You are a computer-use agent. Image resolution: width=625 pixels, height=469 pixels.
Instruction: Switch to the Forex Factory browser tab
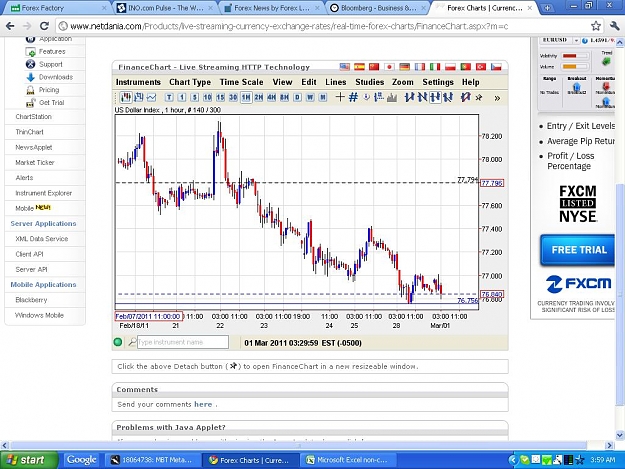pos(59,8)
